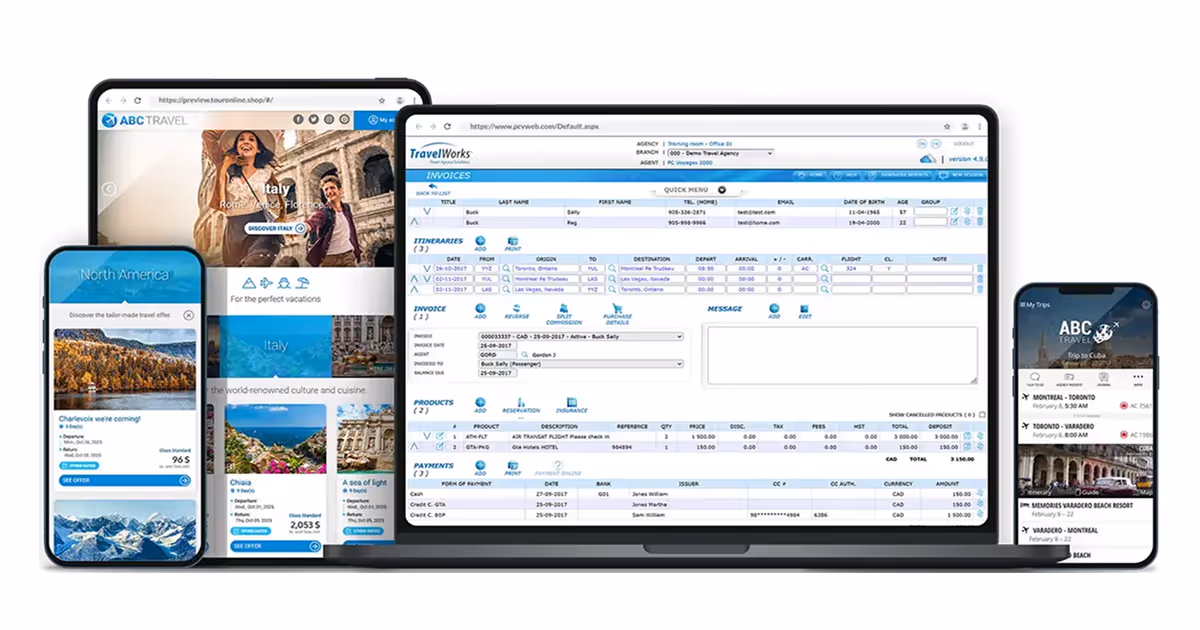Image resolution: width=1200 pixels, height=630 pixels.
Task: Open Memories Varadero Beach Resort entry
Action: pyautogui.click(x=1086, y=508)
